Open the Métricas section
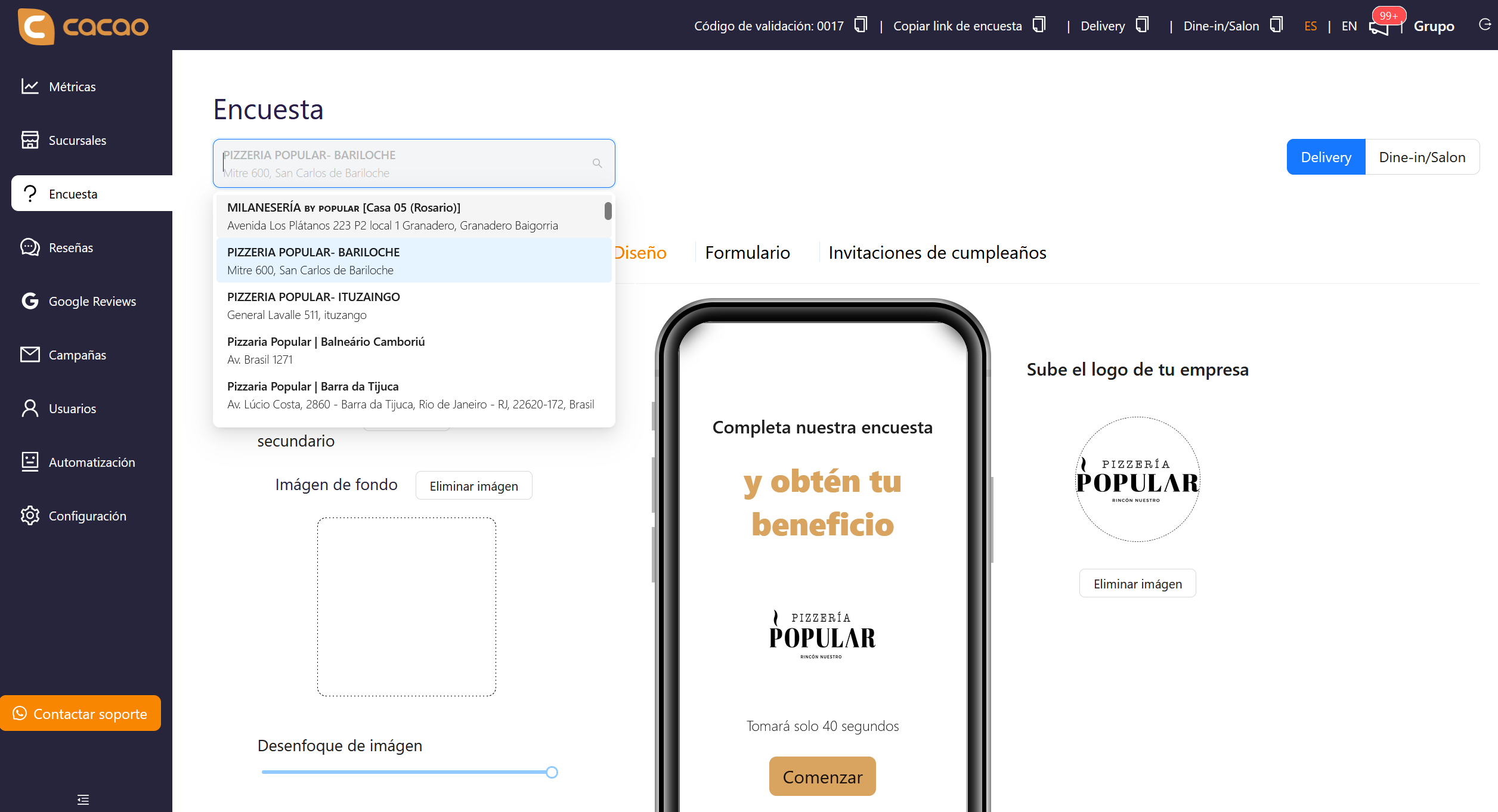 [x=30, y=86]
